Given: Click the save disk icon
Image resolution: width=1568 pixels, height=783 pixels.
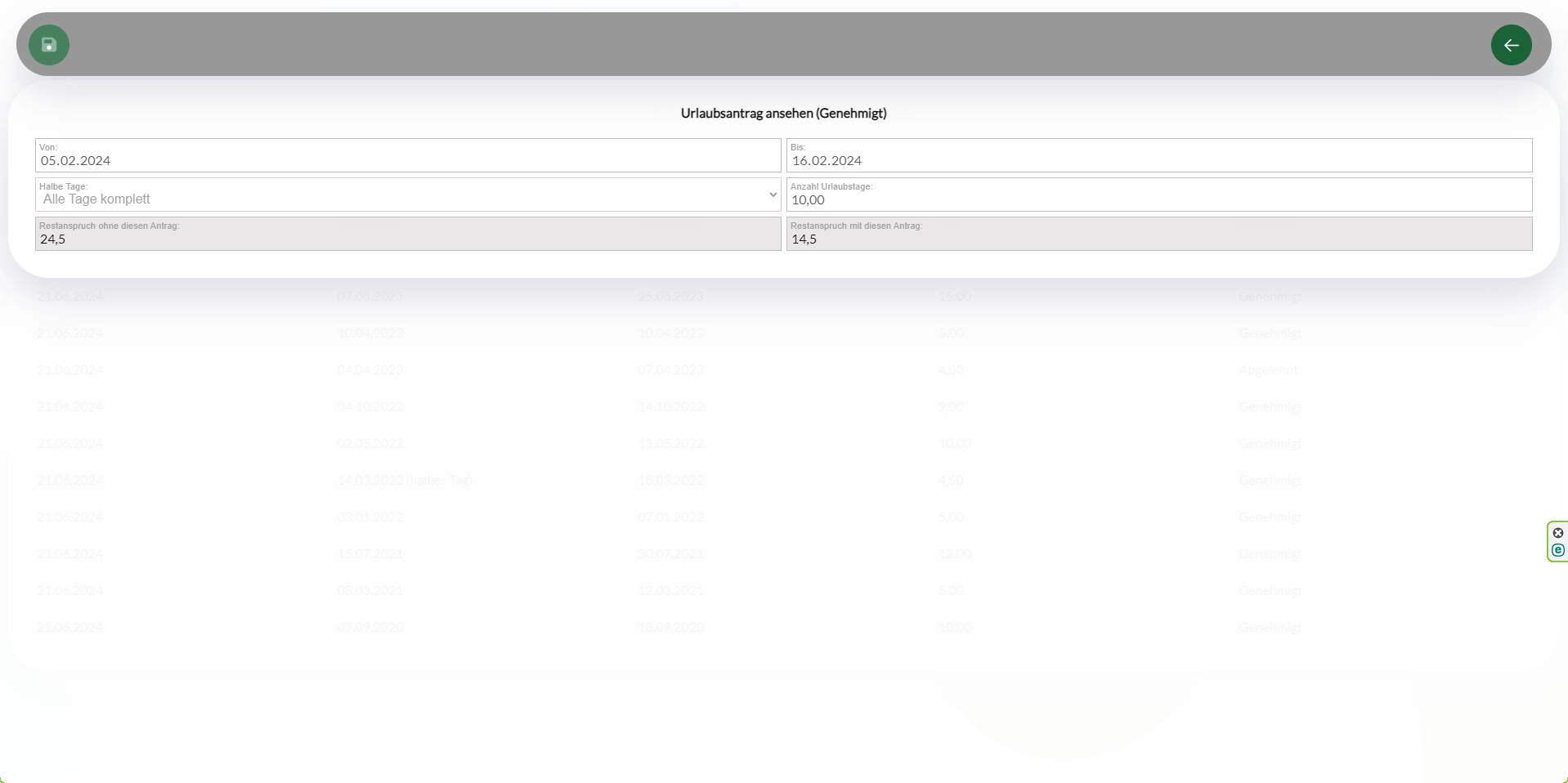Looking at the screenshot, I should pos(49,45).
